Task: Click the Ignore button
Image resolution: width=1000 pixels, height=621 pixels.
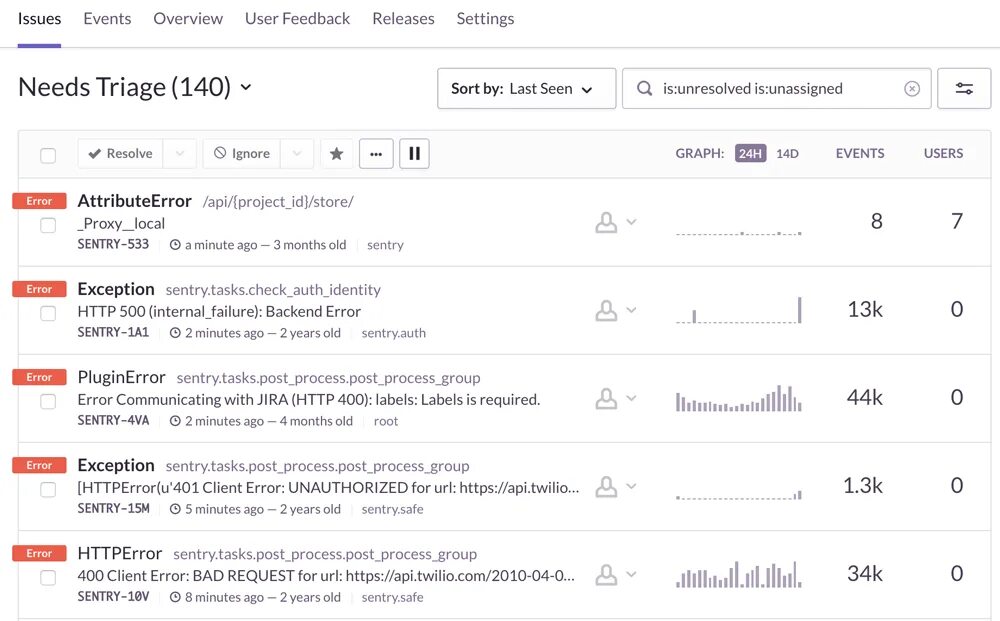Action: point(242,154)
